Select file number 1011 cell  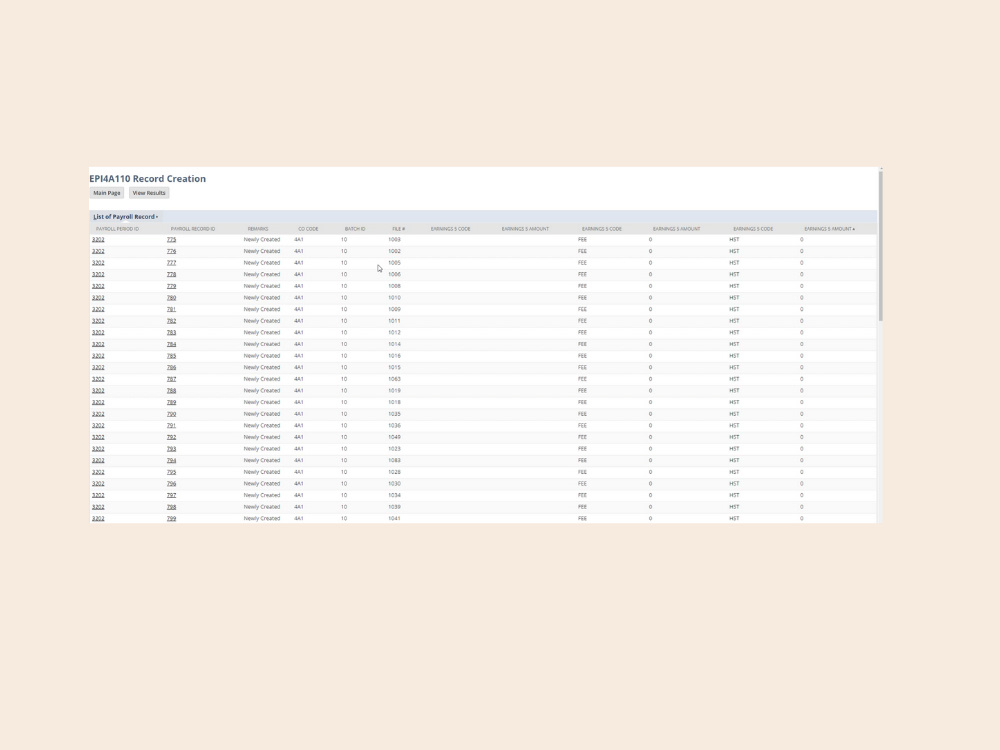pos(394,321)
